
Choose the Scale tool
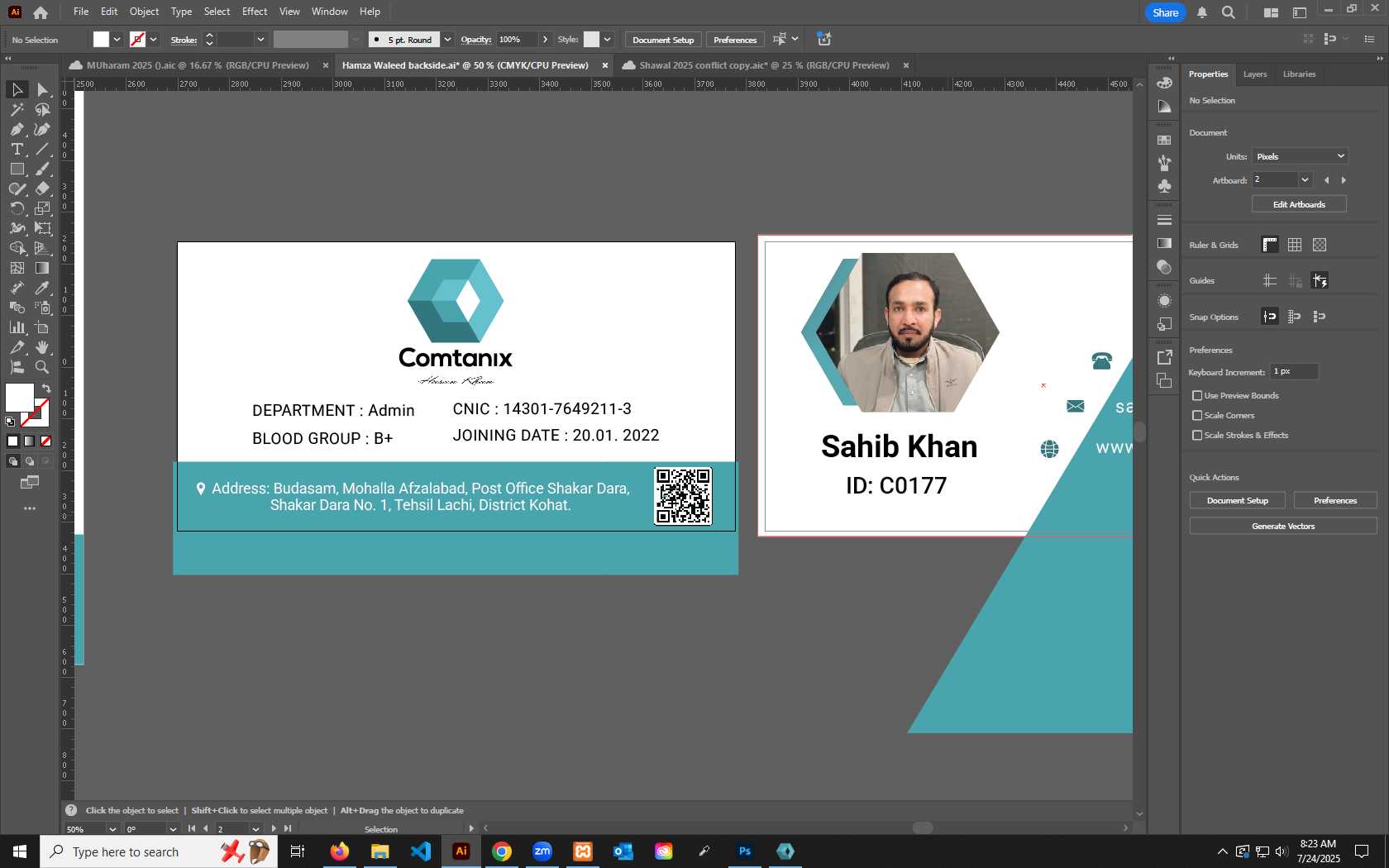pos(42,208)
